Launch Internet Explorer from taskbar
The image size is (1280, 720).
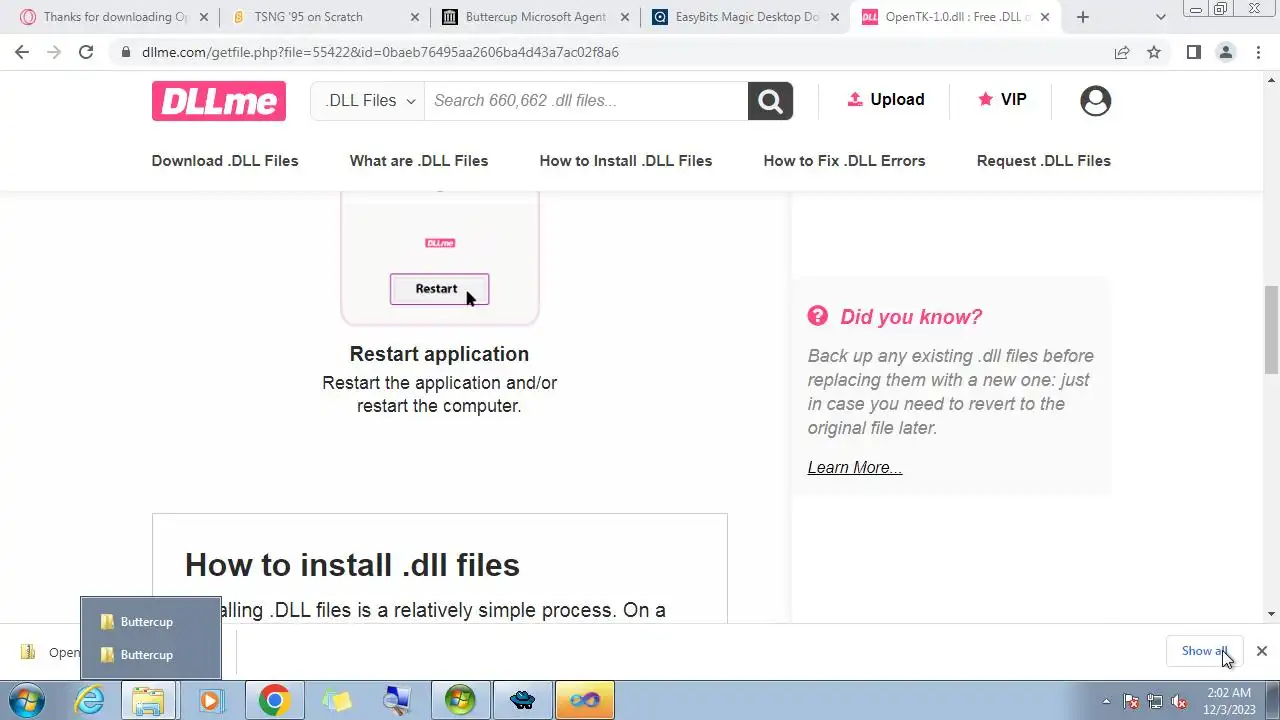[x=90, y=700]
